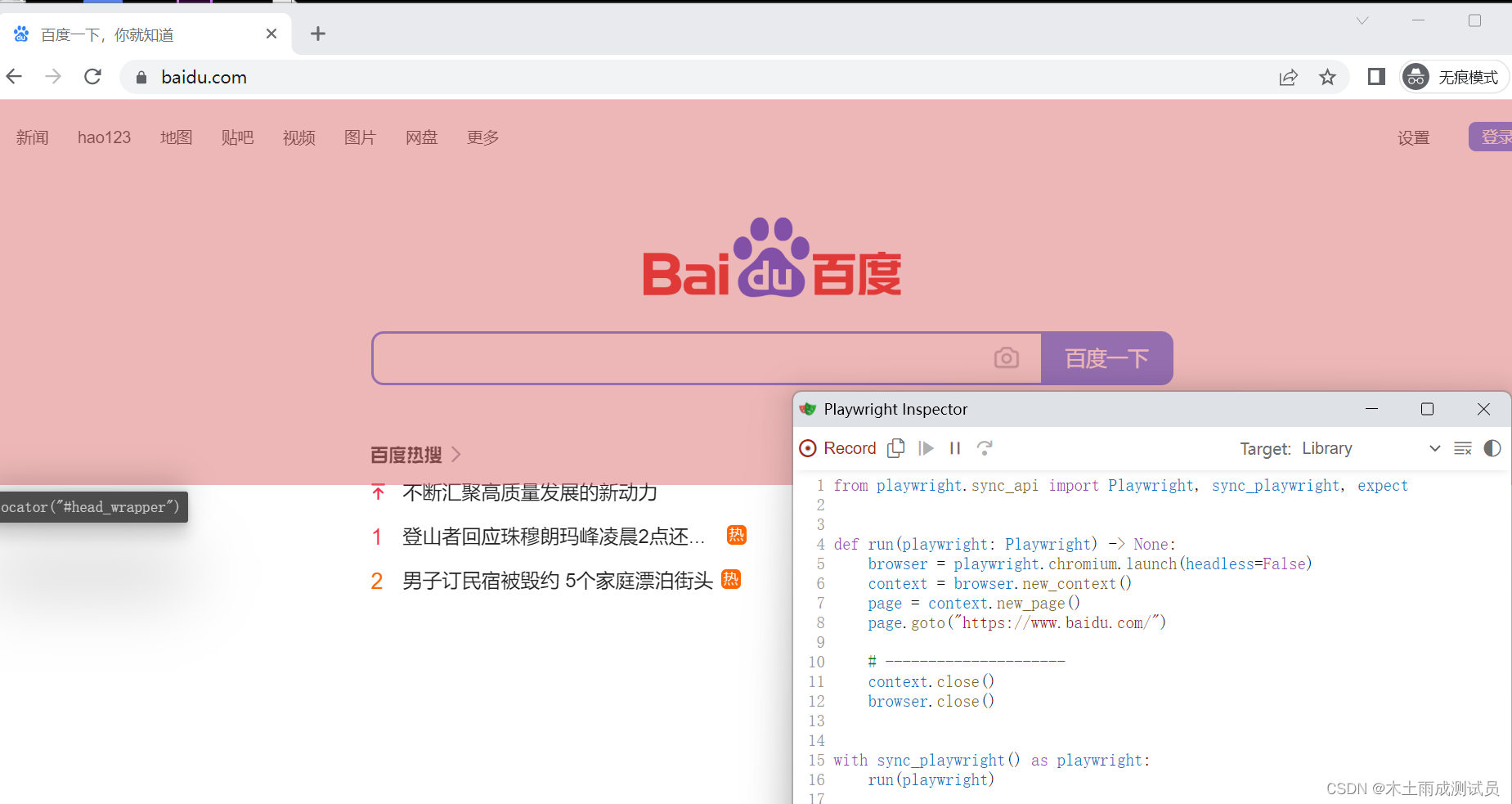The width and height of the screenshot is (1512, 804).
Task: Click the 百度一下 search button
Action: pos(1107,358)
